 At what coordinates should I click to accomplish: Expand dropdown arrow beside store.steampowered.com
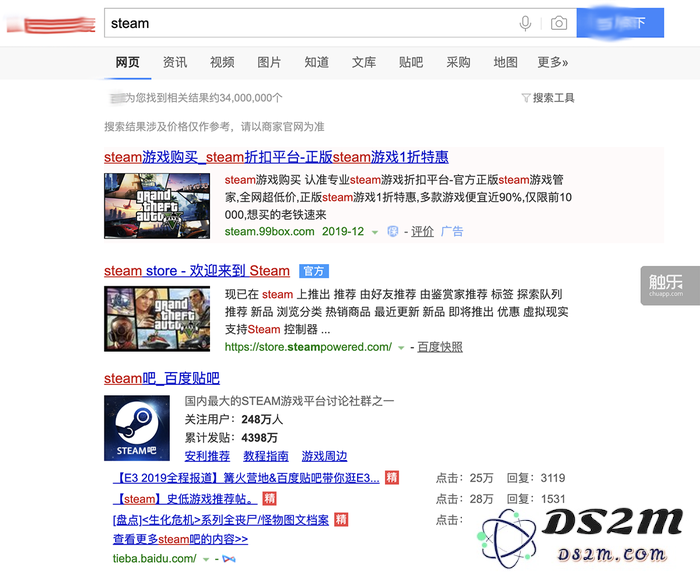pos(401,348)
